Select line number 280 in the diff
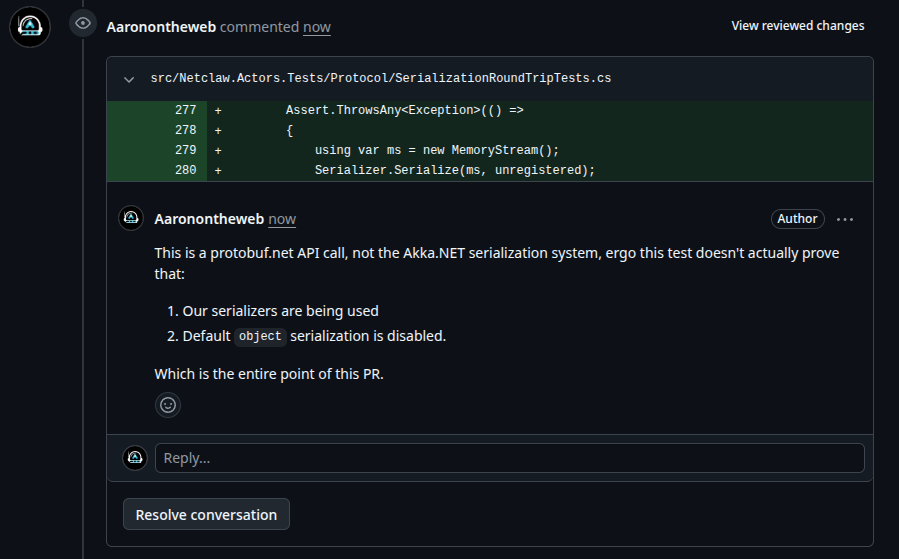 tap(185, 170)
